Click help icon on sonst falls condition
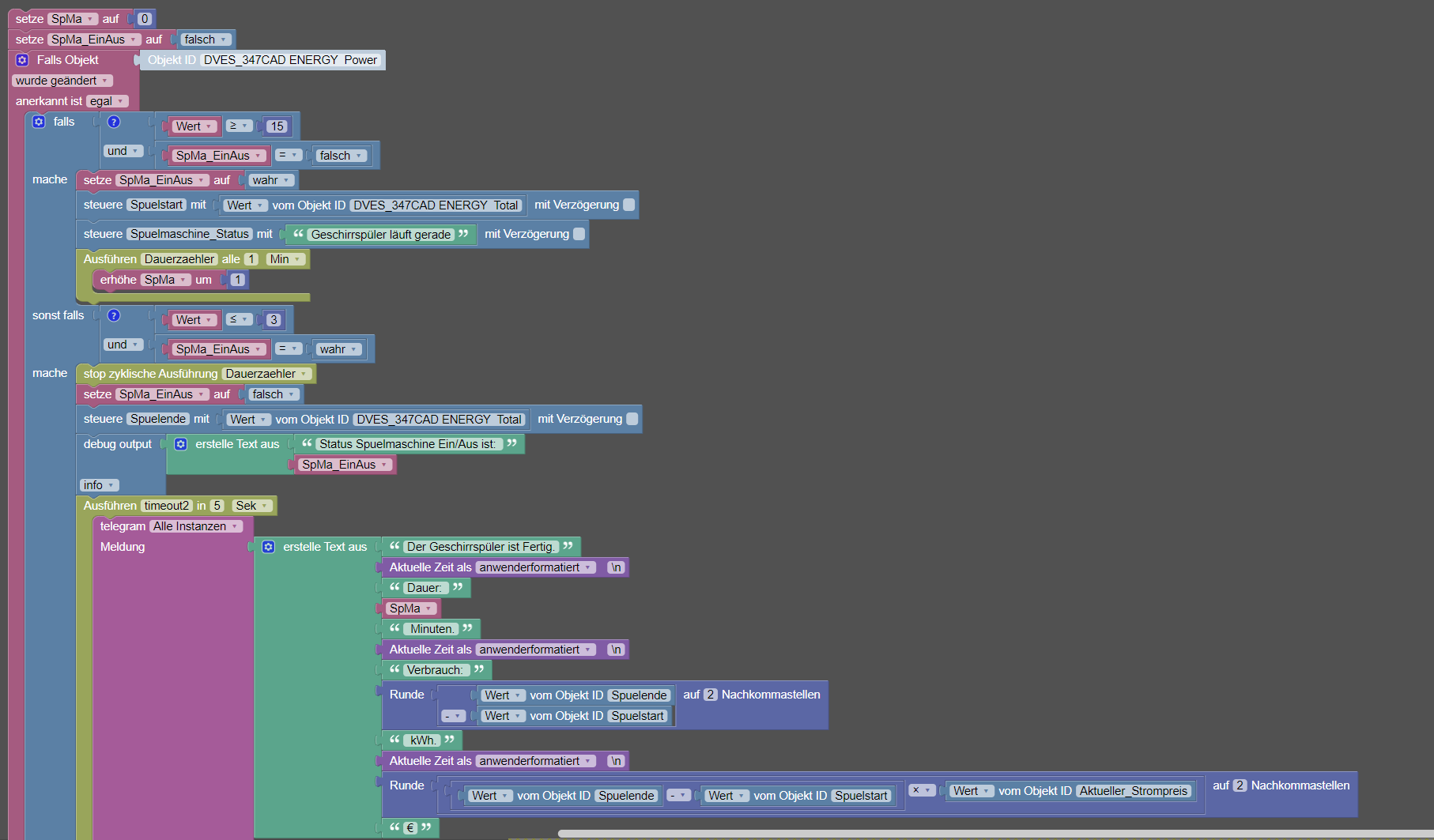Image resolution: width=1434 pixels, height=840 pixels. pos(114,315)
